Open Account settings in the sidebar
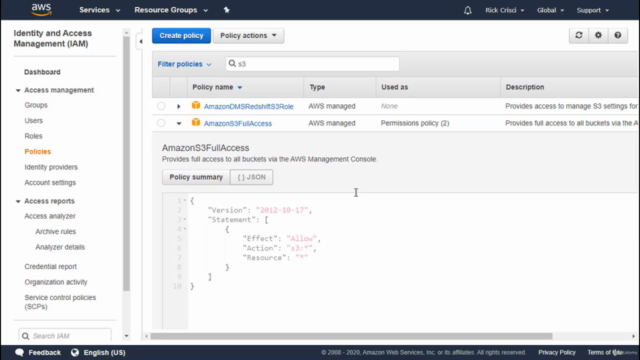The image size is (640, 360). point(50,182)
